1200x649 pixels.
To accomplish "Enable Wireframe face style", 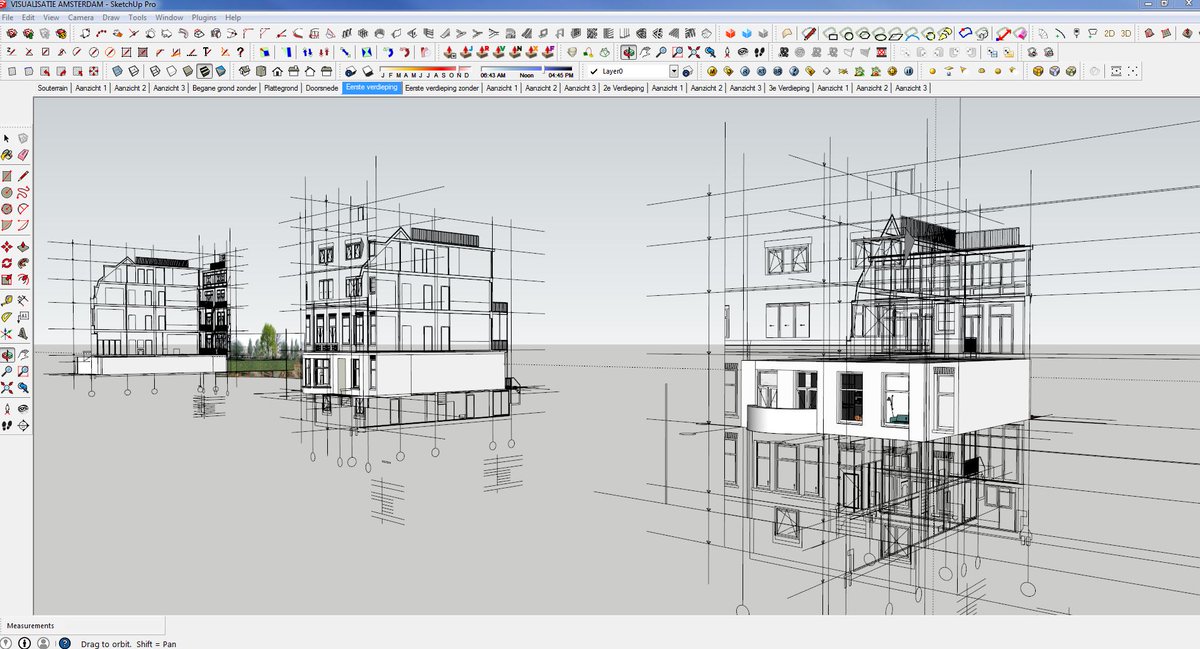I will click(155, 71).
